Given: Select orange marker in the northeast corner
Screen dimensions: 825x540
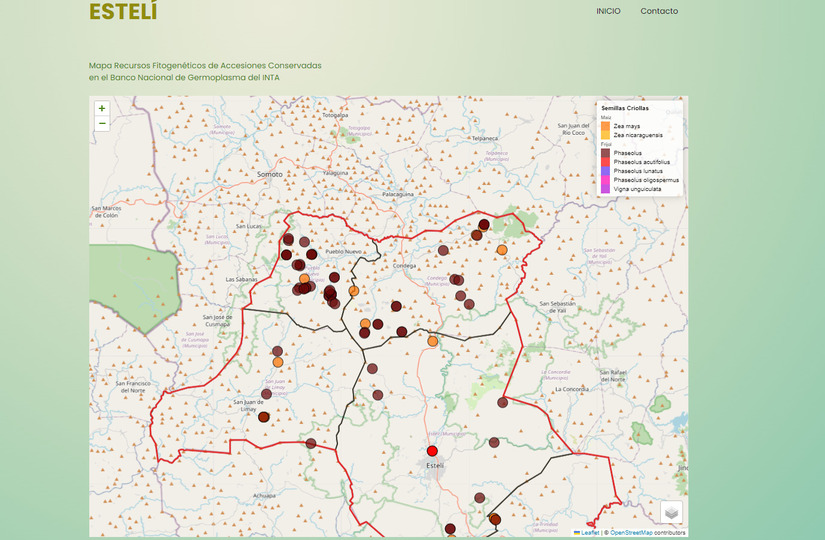Looking at the screenshot, I should pyautogui.click(x=502, y=250).
